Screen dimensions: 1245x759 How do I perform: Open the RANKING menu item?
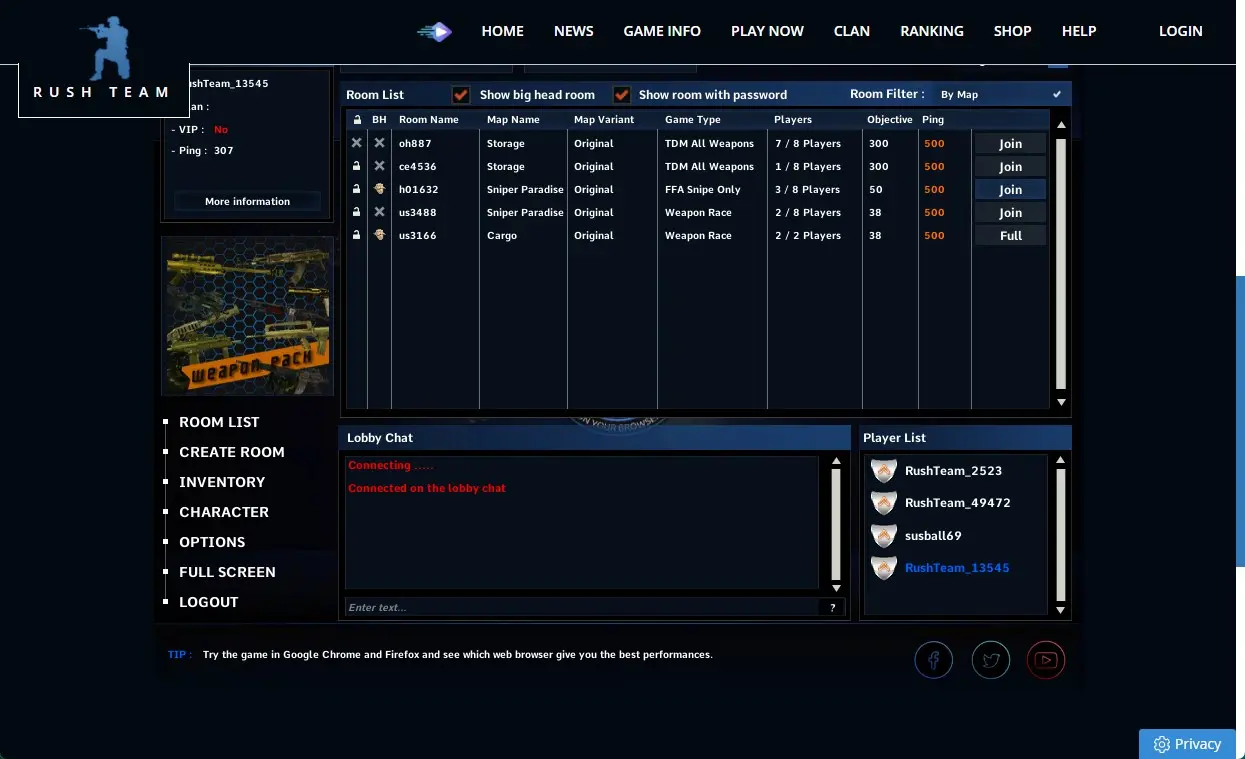pyautogui.click(x=932, y=31)
